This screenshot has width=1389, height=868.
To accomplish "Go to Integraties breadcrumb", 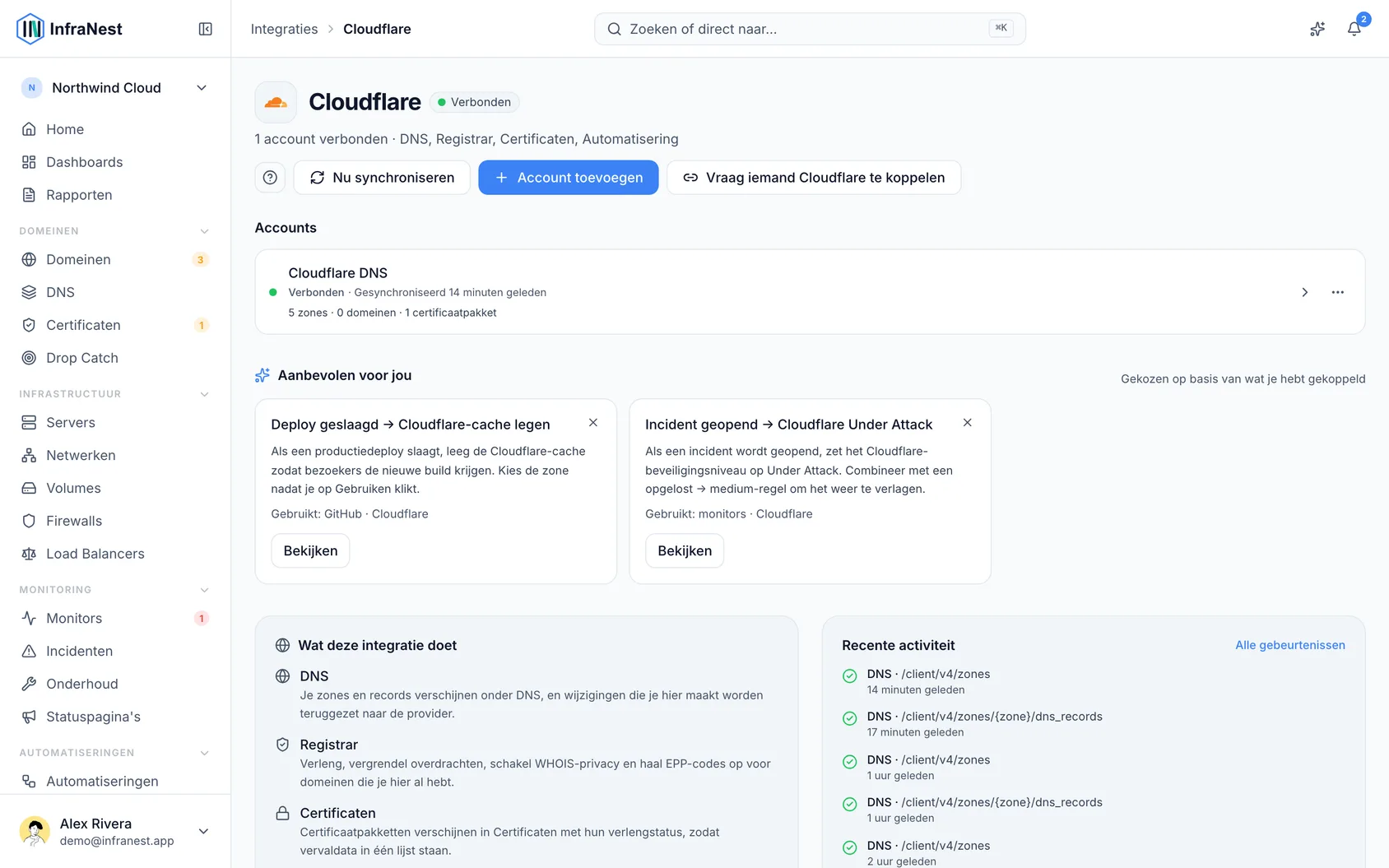I will [284, 29].
